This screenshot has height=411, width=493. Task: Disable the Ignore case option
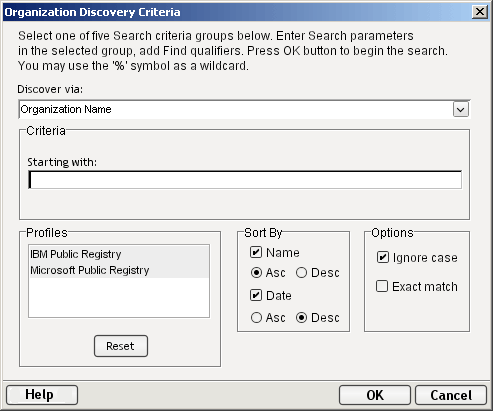tap(383, 257)
